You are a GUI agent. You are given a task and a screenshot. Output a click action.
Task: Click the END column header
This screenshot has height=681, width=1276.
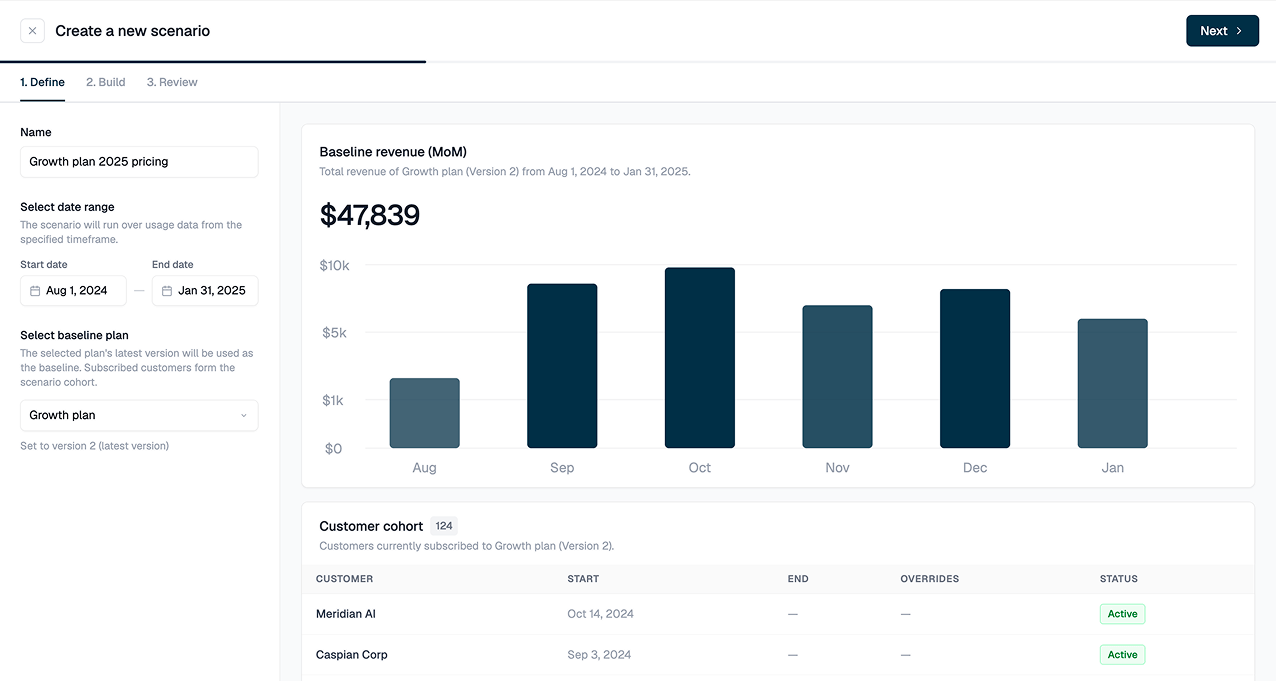point(798,579)
